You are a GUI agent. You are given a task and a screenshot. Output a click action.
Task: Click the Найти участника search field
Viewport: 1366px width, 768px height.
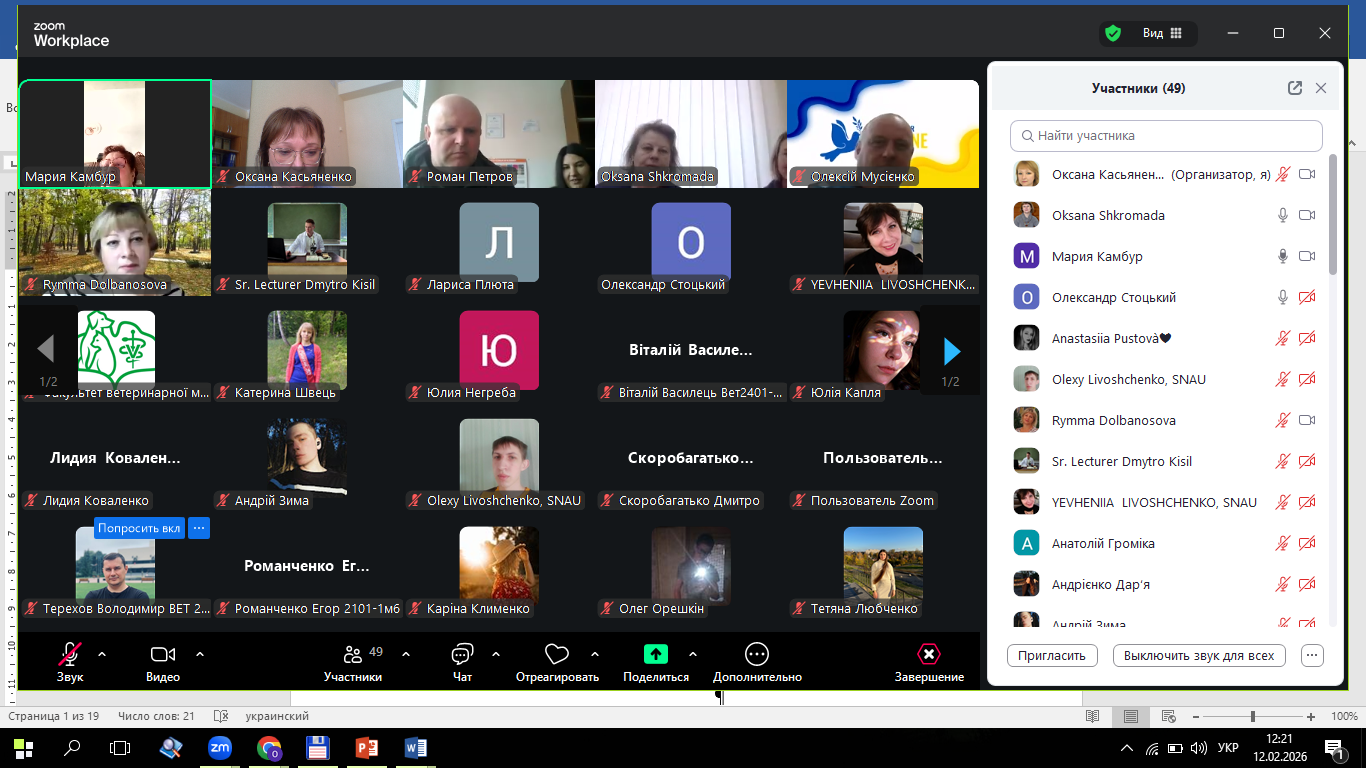1166,135
